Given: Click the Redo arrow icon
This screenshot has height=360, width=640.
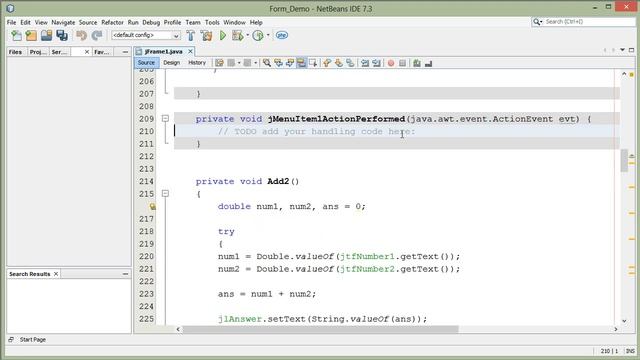Looking at the screenshot, I should (x=97, y=36).
